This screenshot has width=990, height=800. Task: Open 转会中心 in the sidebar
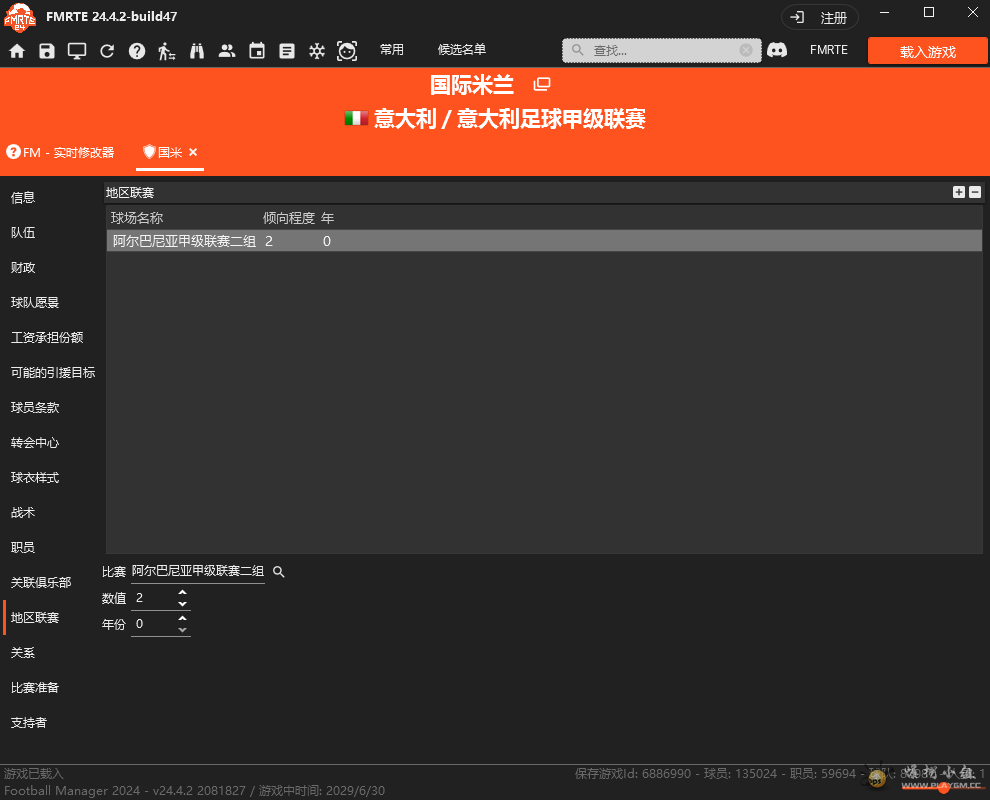coord(35,443)
